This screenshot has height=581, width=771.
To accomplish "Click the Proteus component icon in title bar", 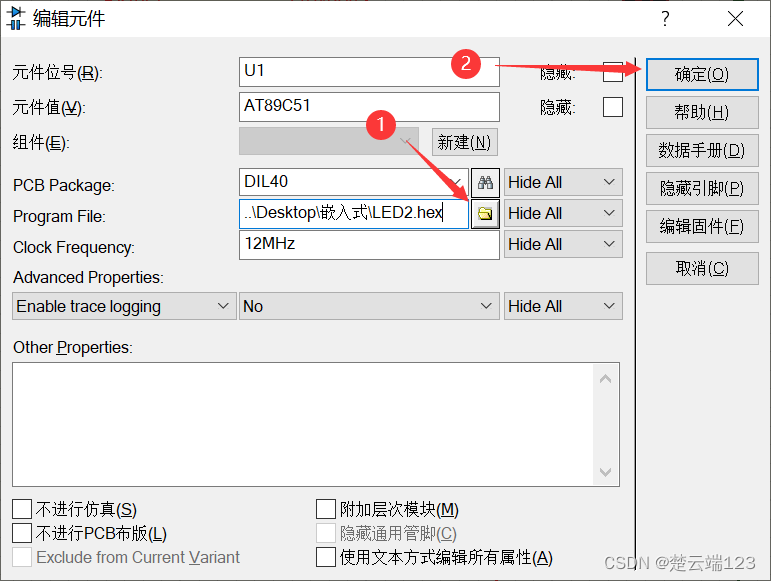I will [16, 19].
